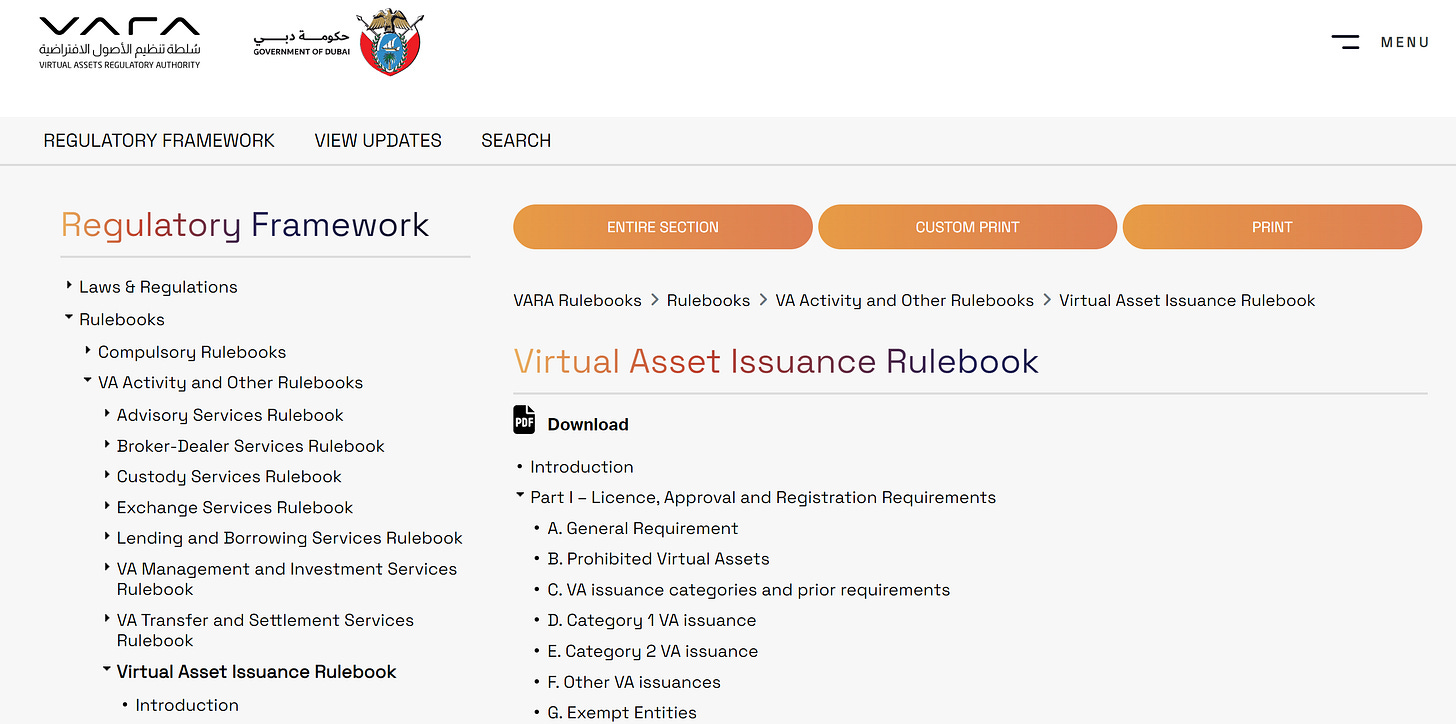Open D. Category 1 VA issuance
The image size is (1456, 724).
click(x=652, y=621)
